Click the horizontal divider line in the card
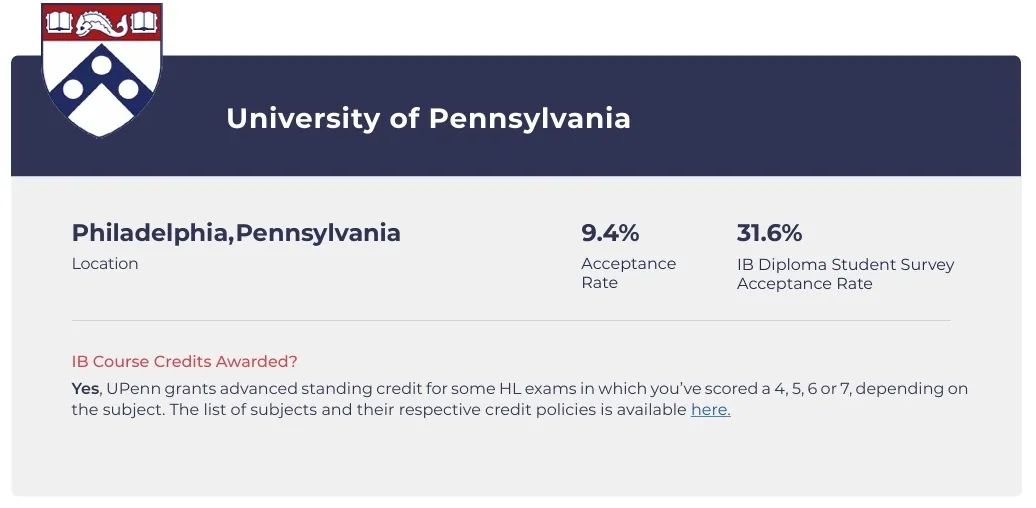This screenshot has height=508, width=1036. click(511, 320)
